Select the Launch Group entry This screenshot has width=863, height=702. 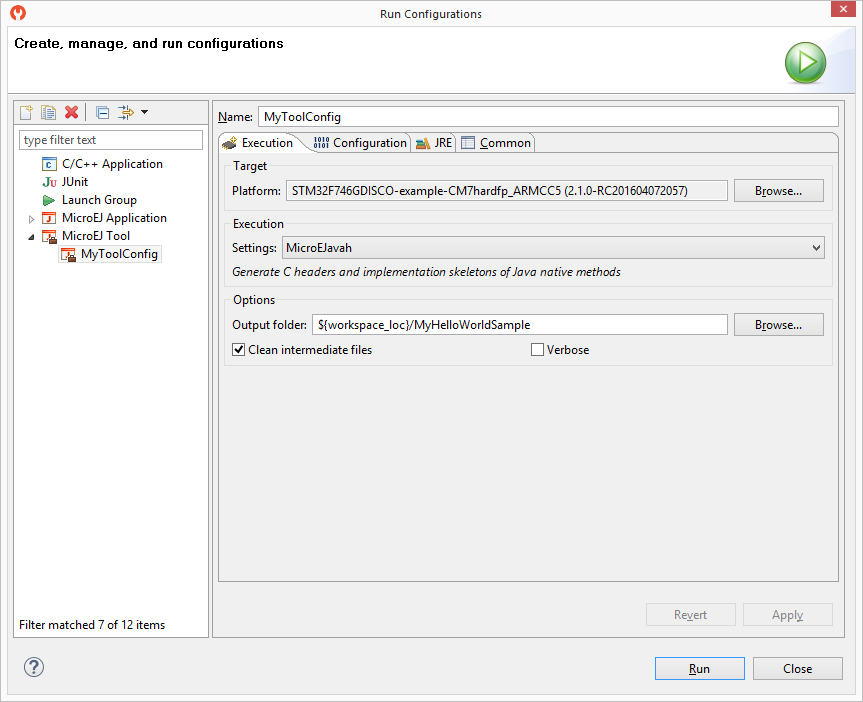coord(99,200)
